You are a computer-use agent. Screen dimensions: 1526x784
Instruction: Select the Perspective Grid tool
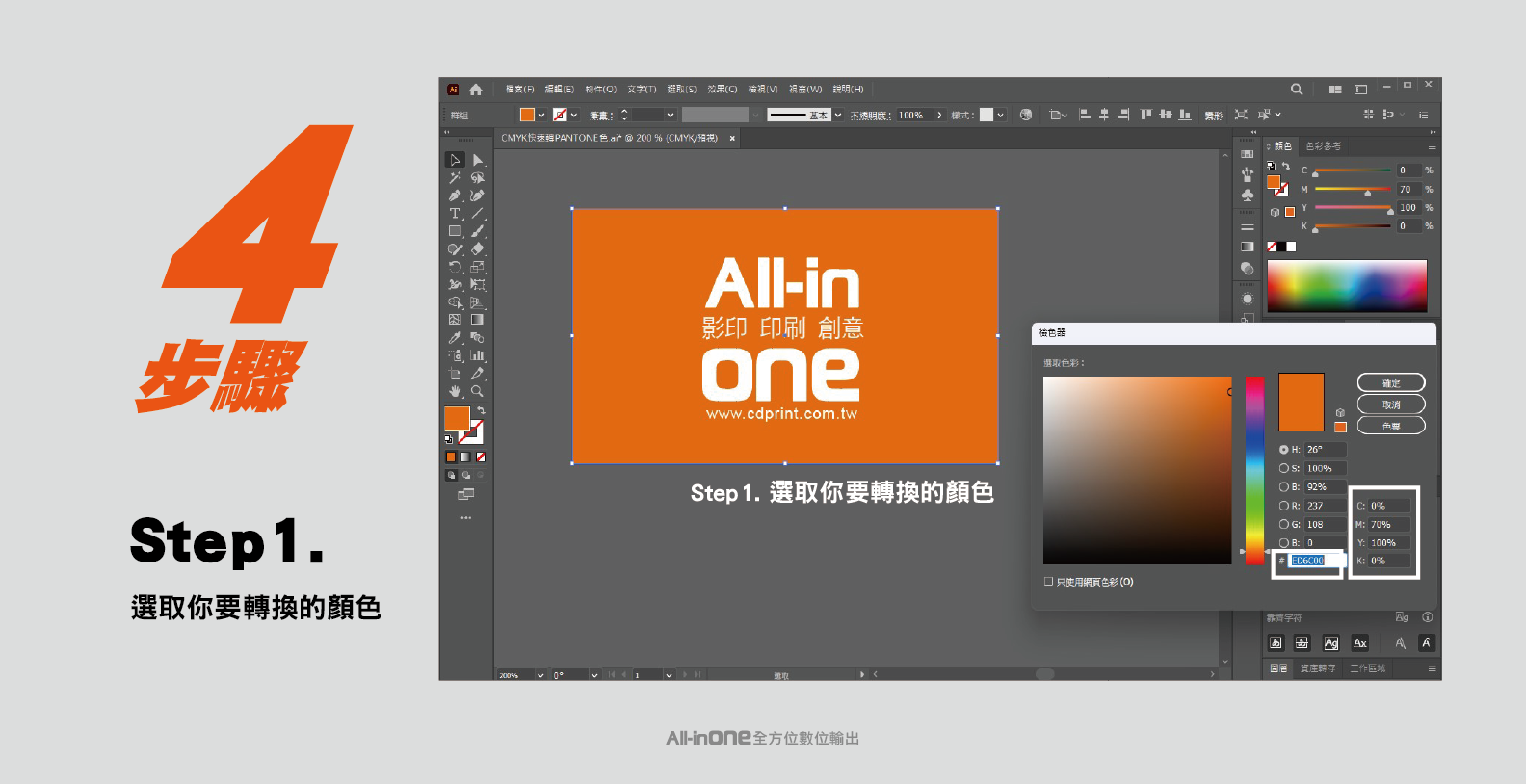478,302
